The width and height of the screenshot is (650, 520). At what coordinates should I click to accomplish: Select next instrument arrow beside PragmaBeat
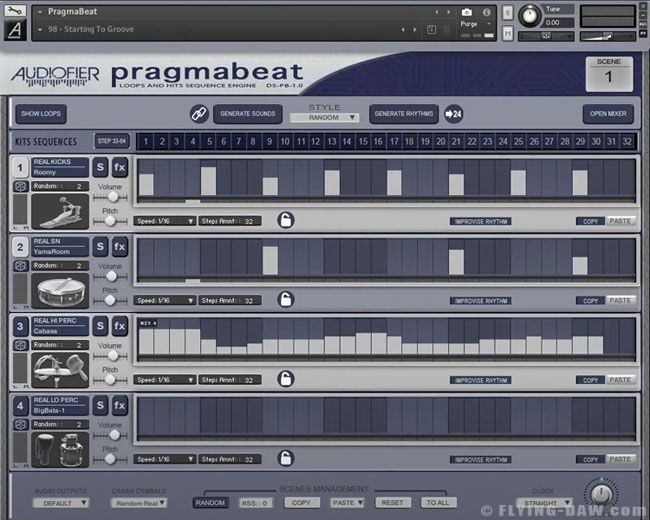pyautogui.click(x=449, y=12)
